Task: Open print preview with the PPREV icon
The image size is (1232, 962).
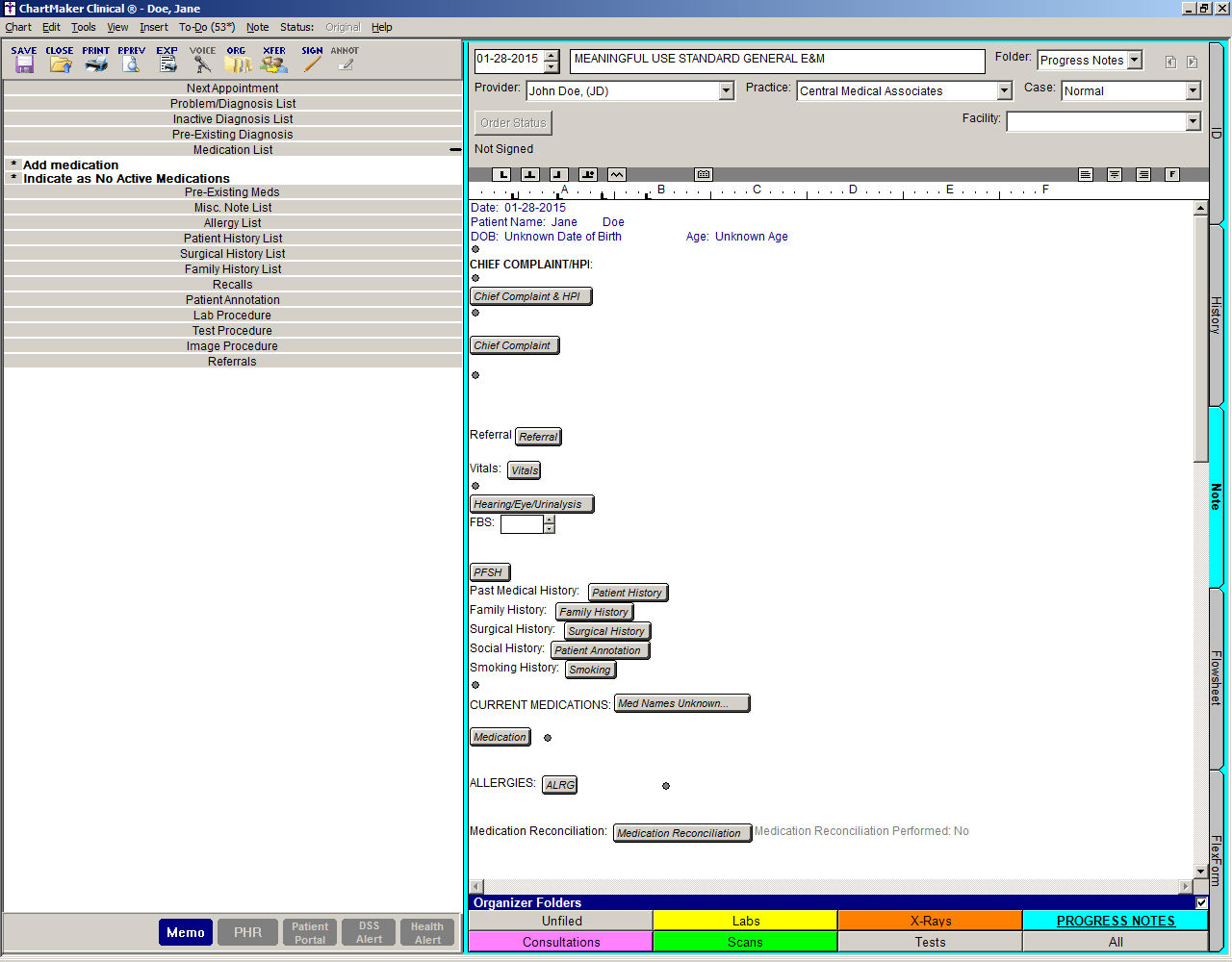Action: click(131, 60)
